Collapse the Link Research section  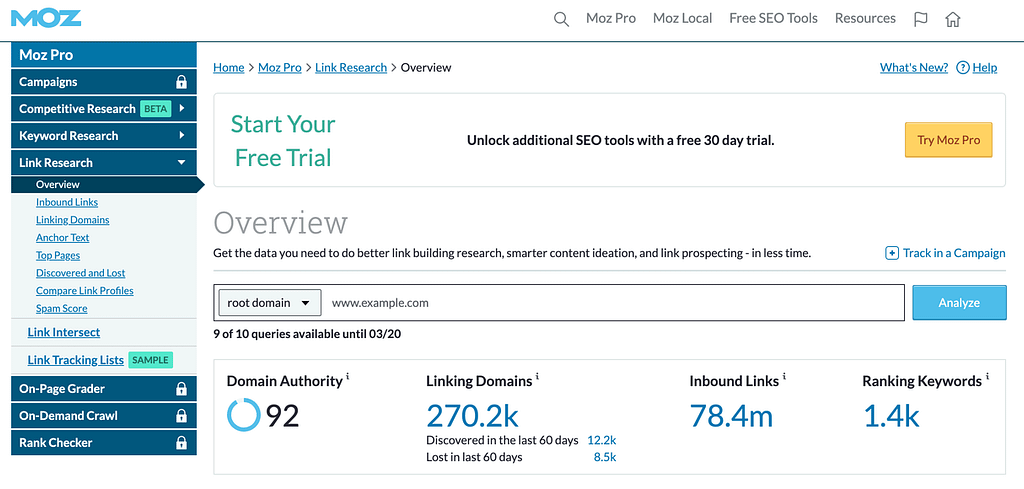182,163
